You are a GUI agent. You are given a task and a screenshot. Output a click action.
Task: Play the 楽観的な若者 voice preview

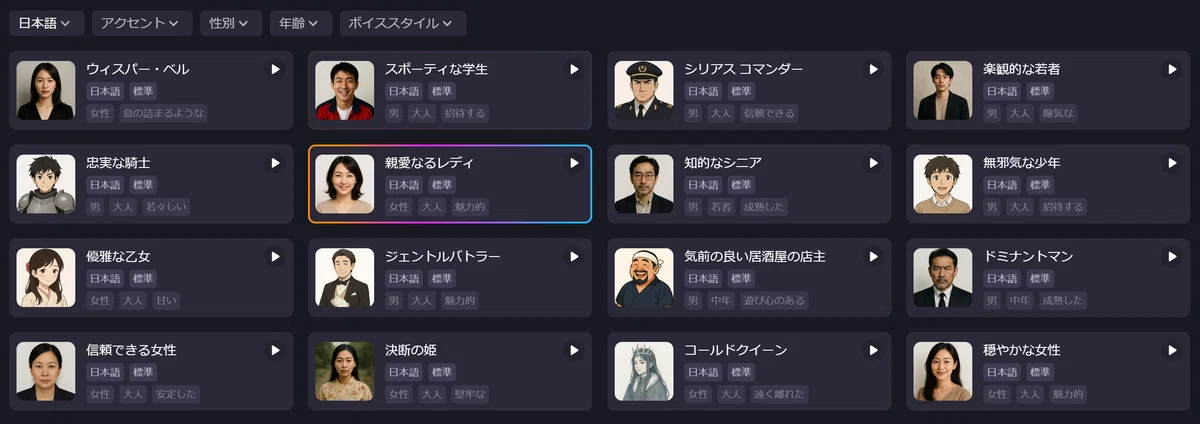1172,69
